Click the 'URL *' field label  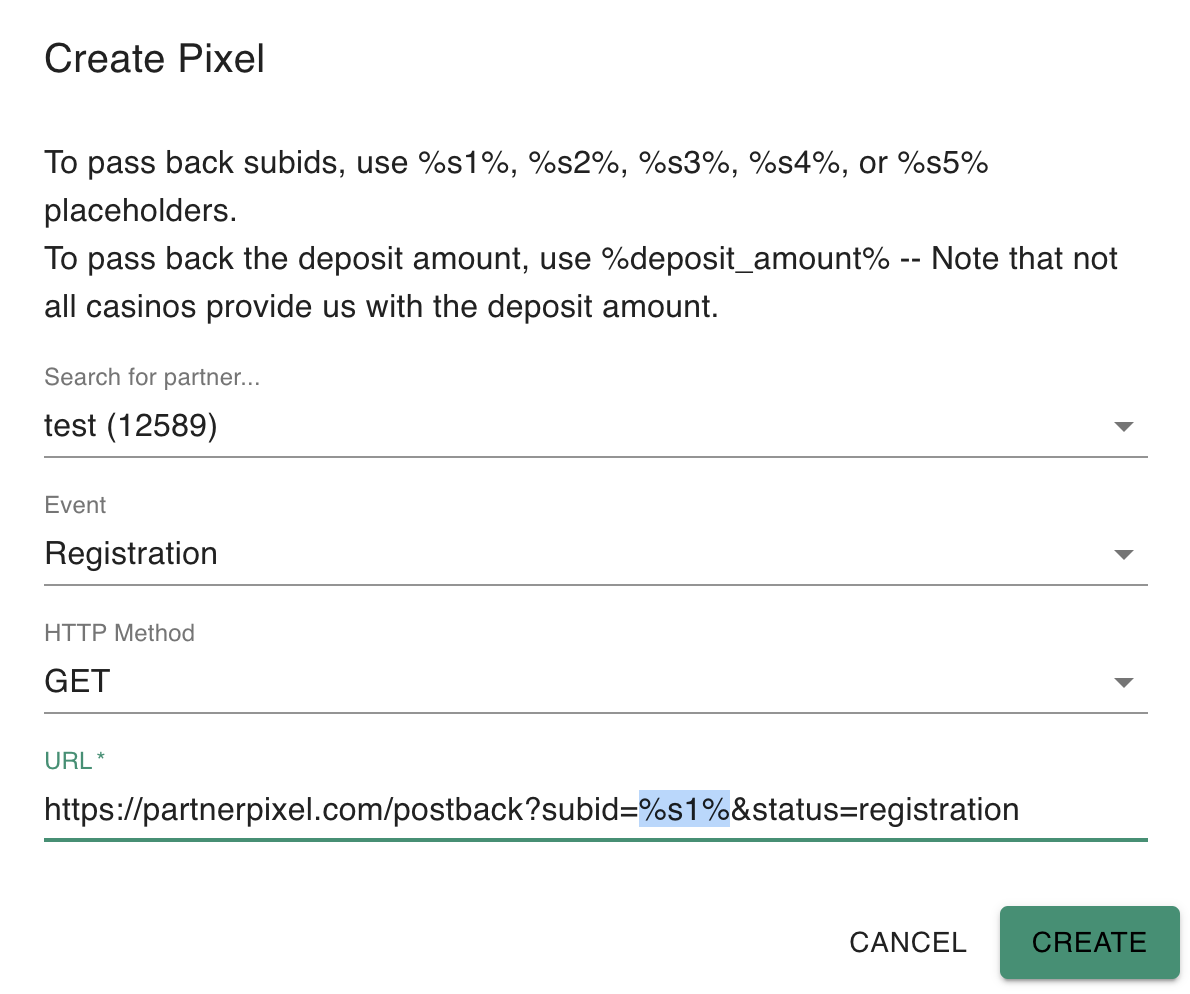(x=75, y=761)
